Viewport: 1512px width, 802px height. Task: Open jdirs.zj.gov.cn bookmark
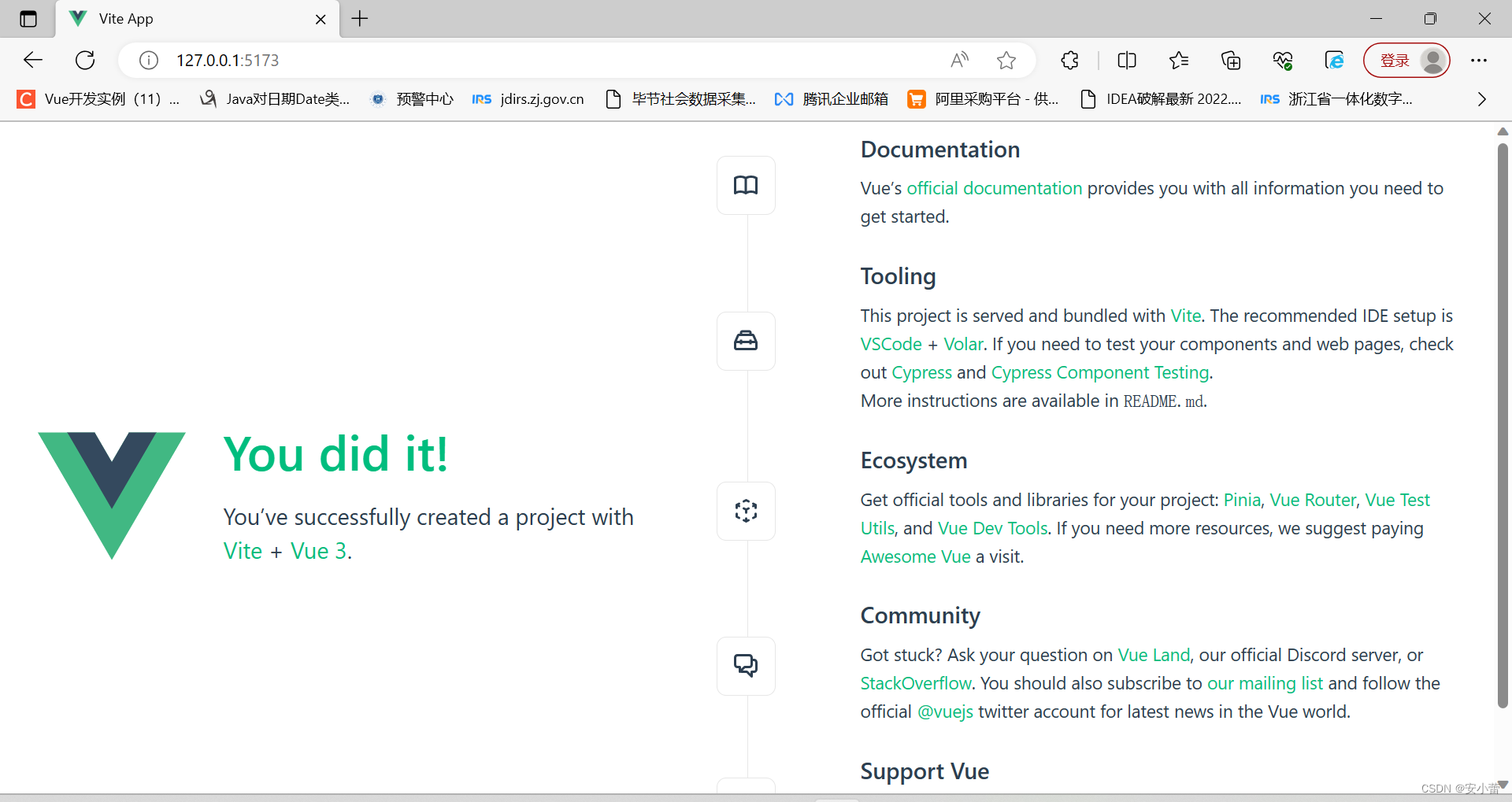528,98
